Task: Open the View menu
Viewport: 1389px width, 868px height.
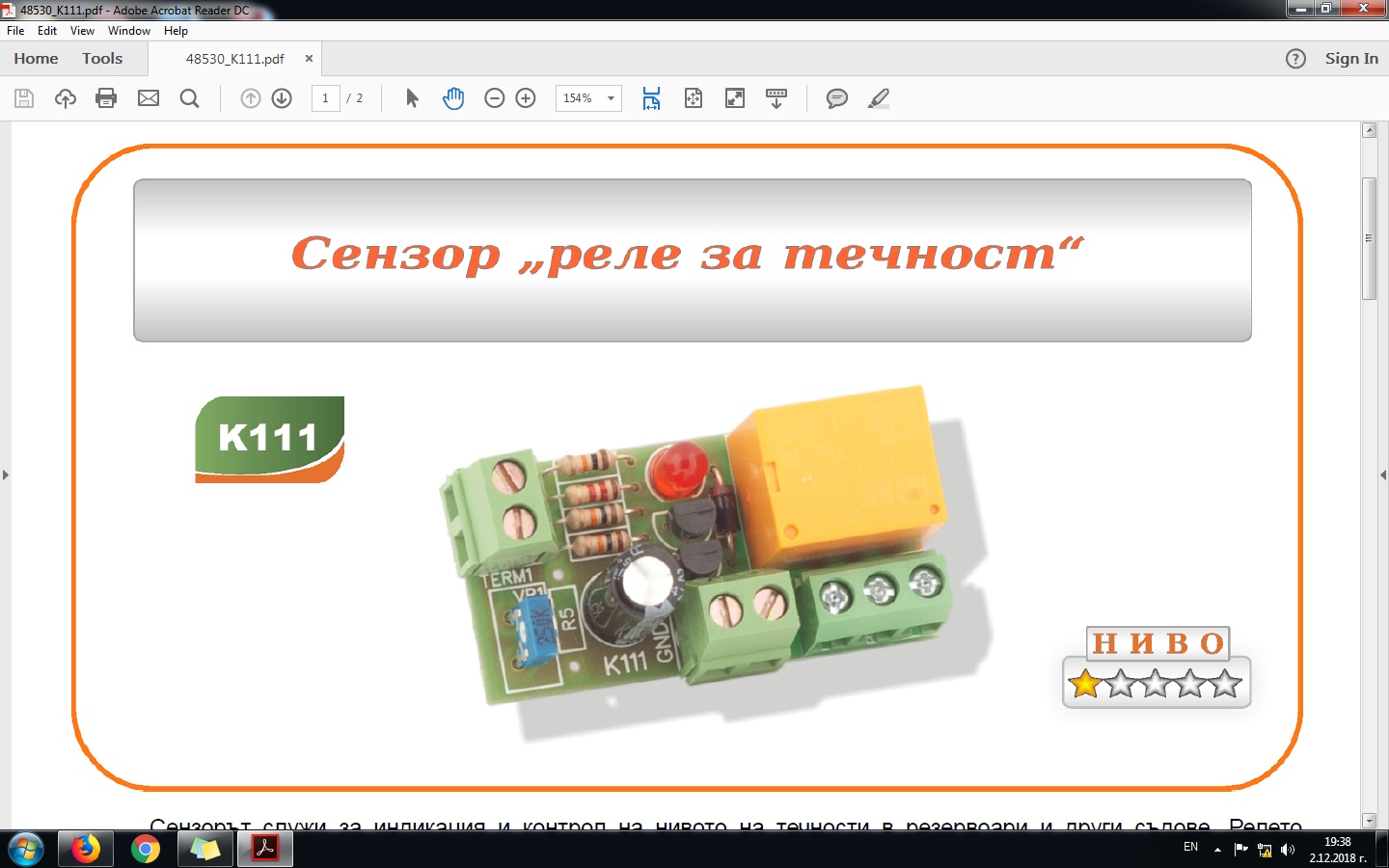Action: pyautogui.click(x=83, y=31)
